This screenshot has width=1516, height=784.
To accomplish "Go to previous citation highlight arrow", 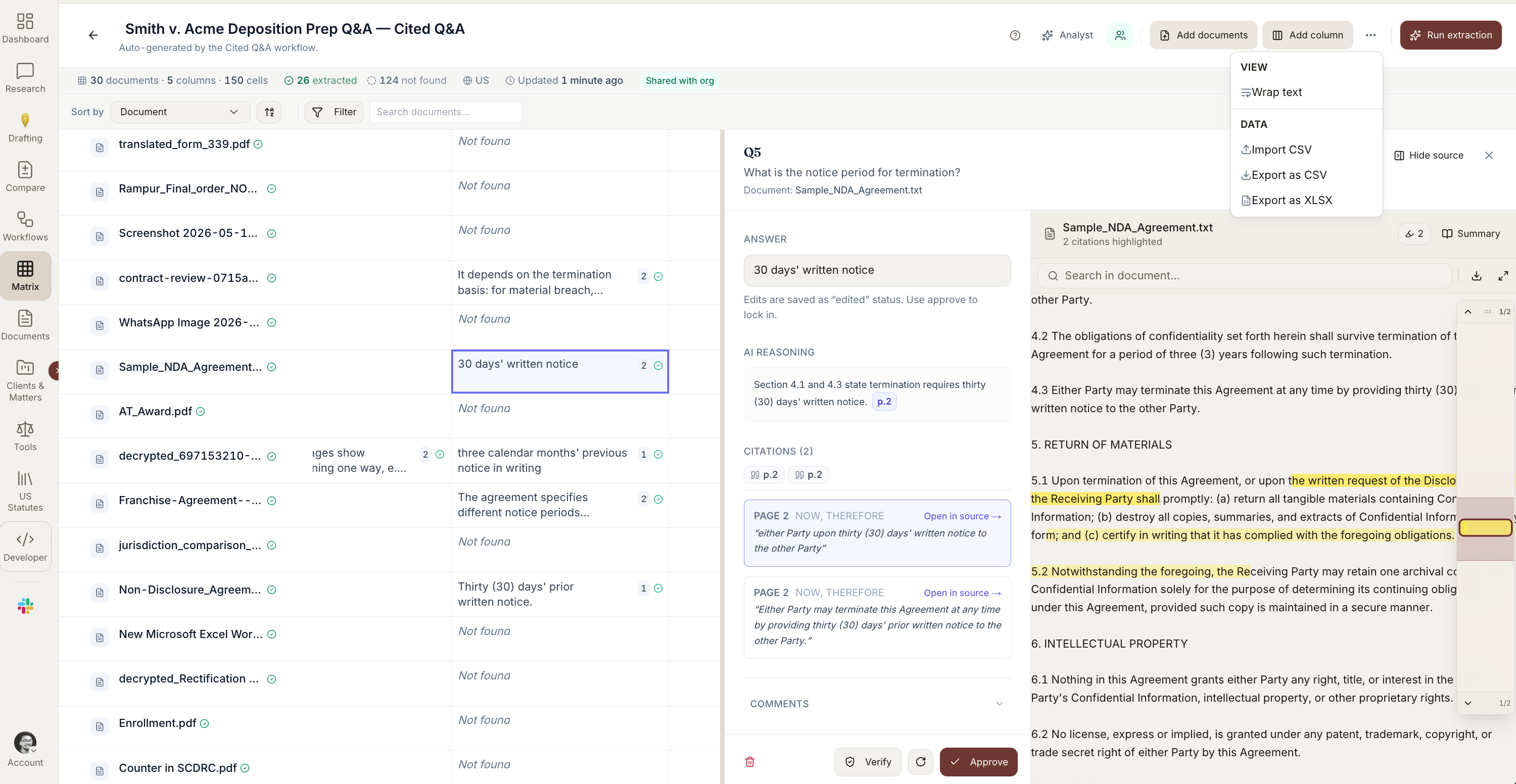I will pos(1468,312).
